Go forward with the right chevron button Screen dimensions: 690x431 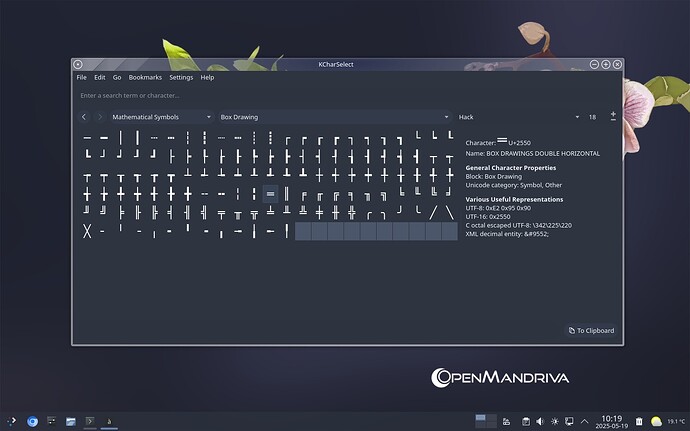tap(100, 117)
